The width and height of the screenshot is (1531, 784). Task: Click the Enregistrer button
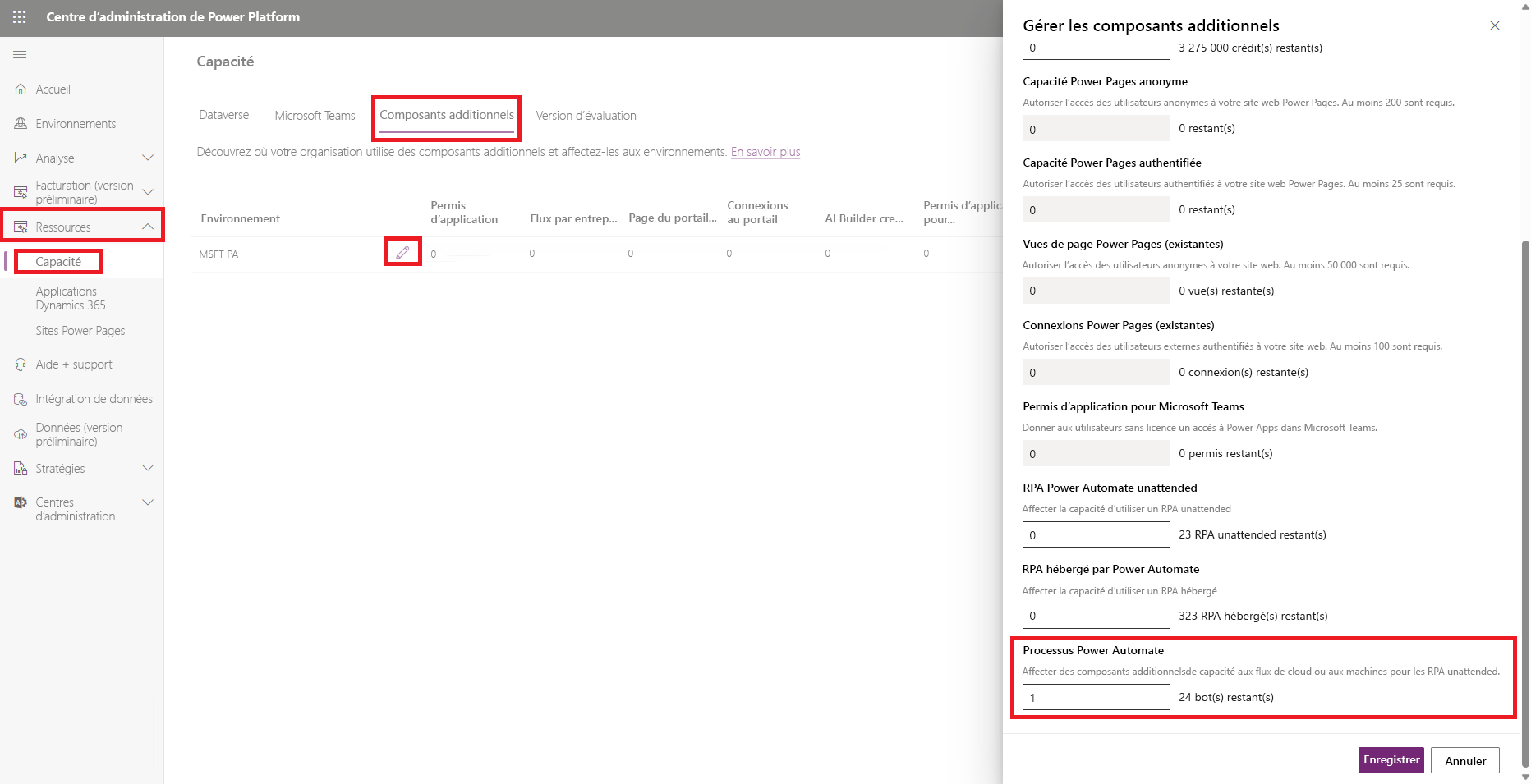tap(1391, 760)
